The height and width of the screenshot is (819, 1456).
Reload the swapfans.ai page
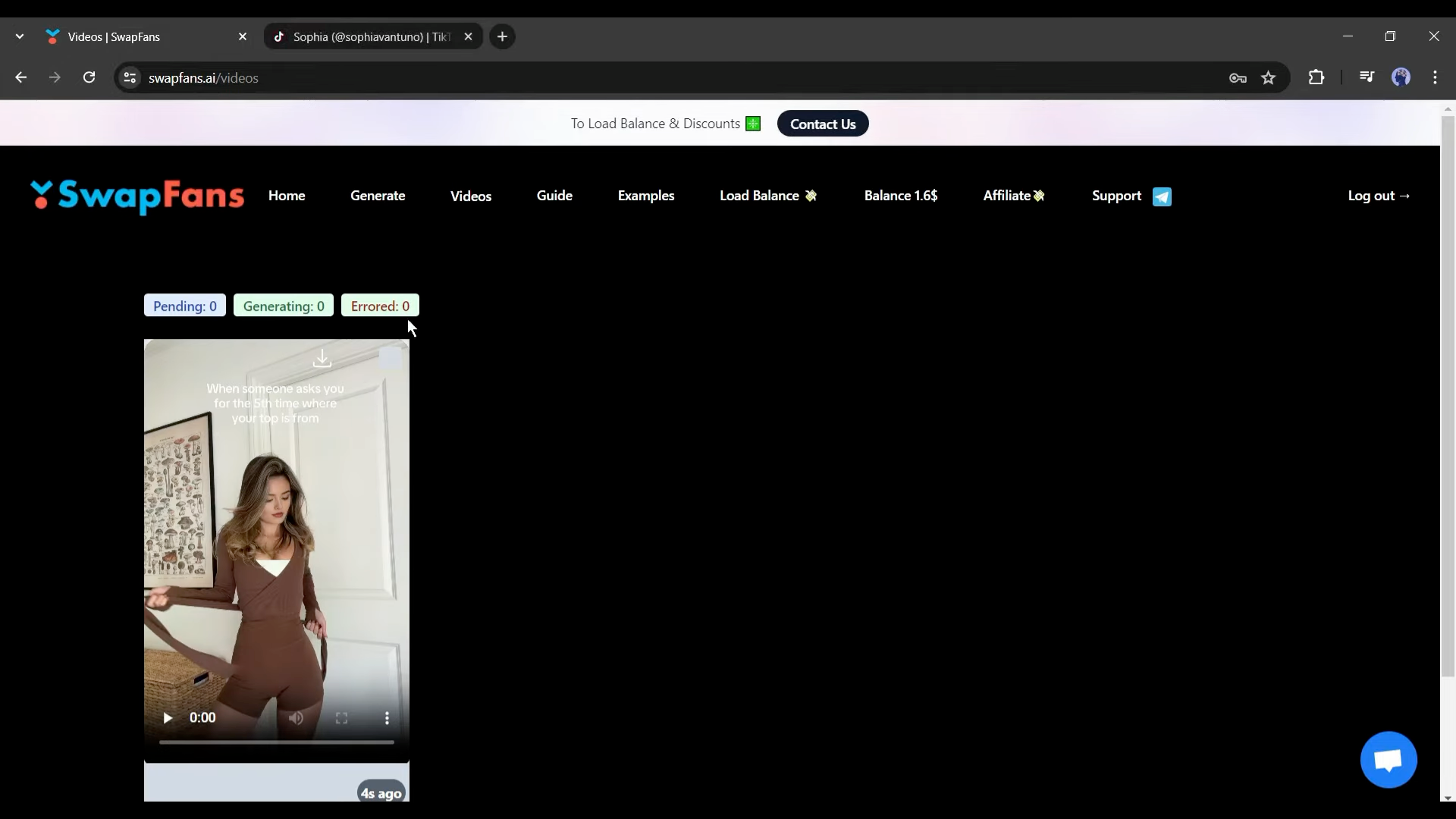click(89, 77)
